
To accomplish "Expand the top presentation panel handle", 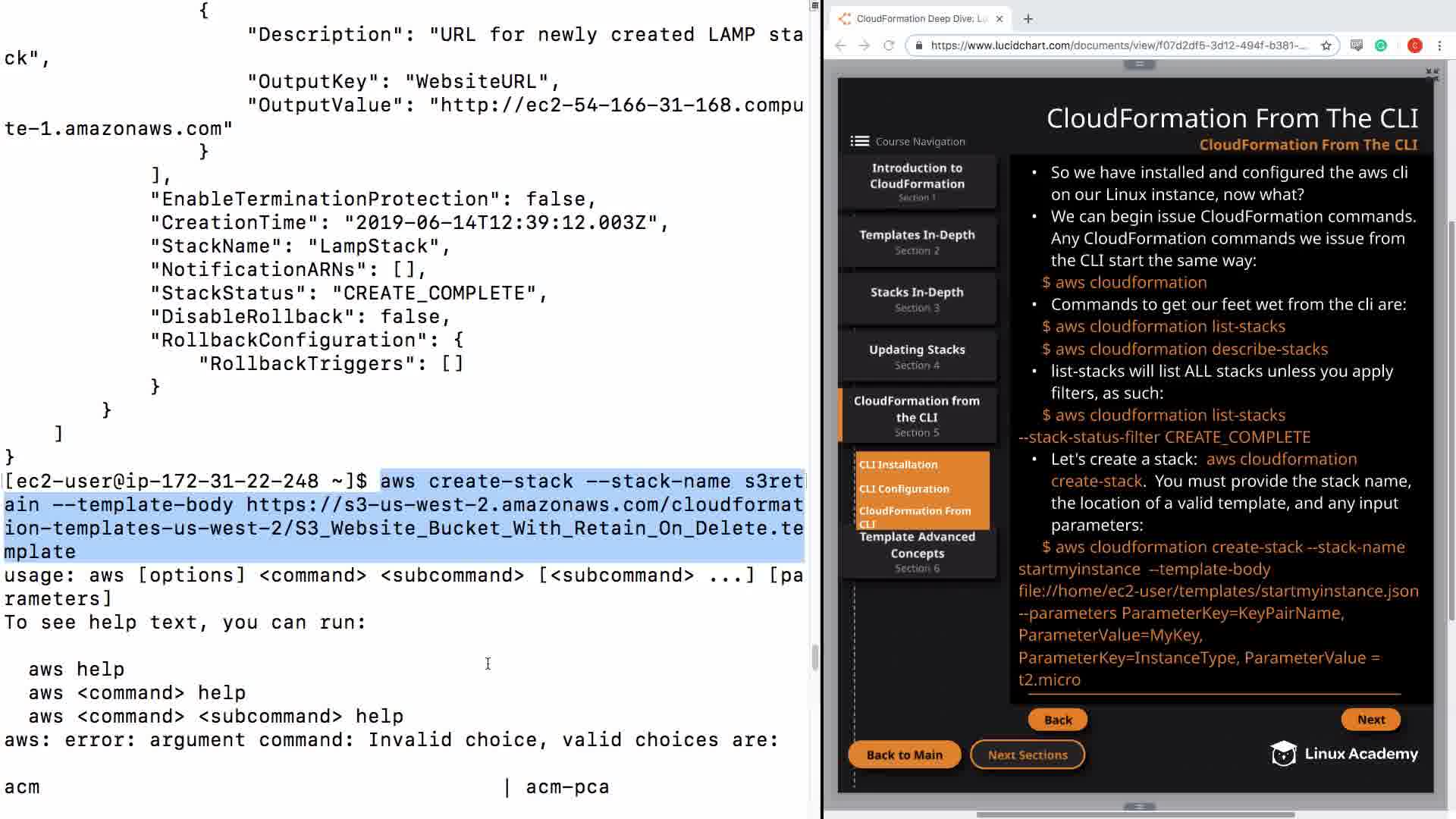I will [x=1139, y=64].
